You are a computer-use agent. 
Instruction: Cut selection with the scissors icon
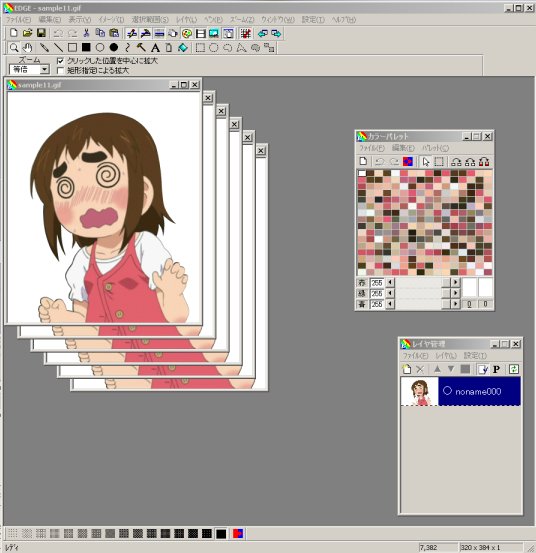86,33
